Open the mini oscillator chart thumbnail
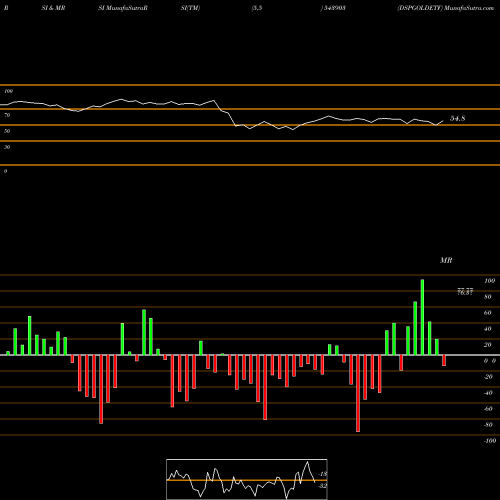The width and height of the screenshot is (500, 500). (x=247, y=479)
